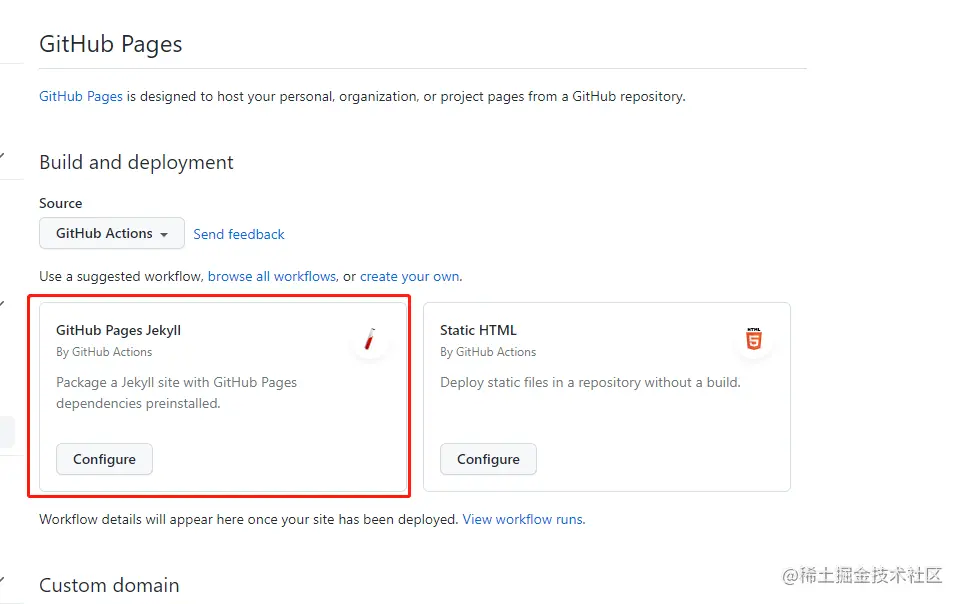Click the GitHub Pages Jekyll card title
Screen dimensions: 961x604
pos(118,330)
